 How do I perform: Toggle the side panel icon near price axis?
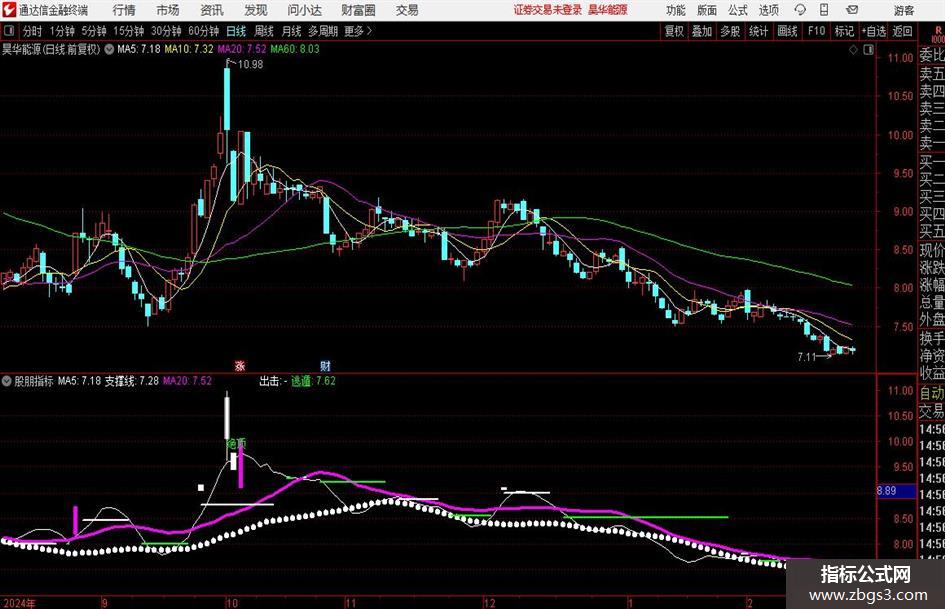tap(868, 50)
